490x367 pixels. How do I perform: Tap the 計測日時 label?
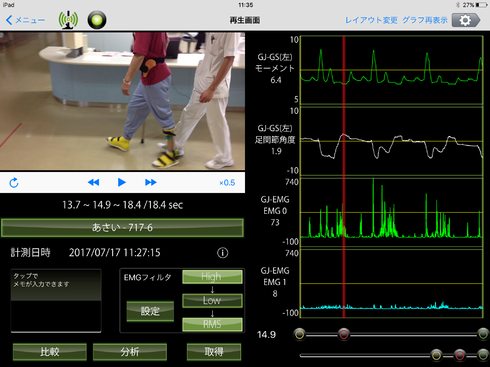[30, 253]
